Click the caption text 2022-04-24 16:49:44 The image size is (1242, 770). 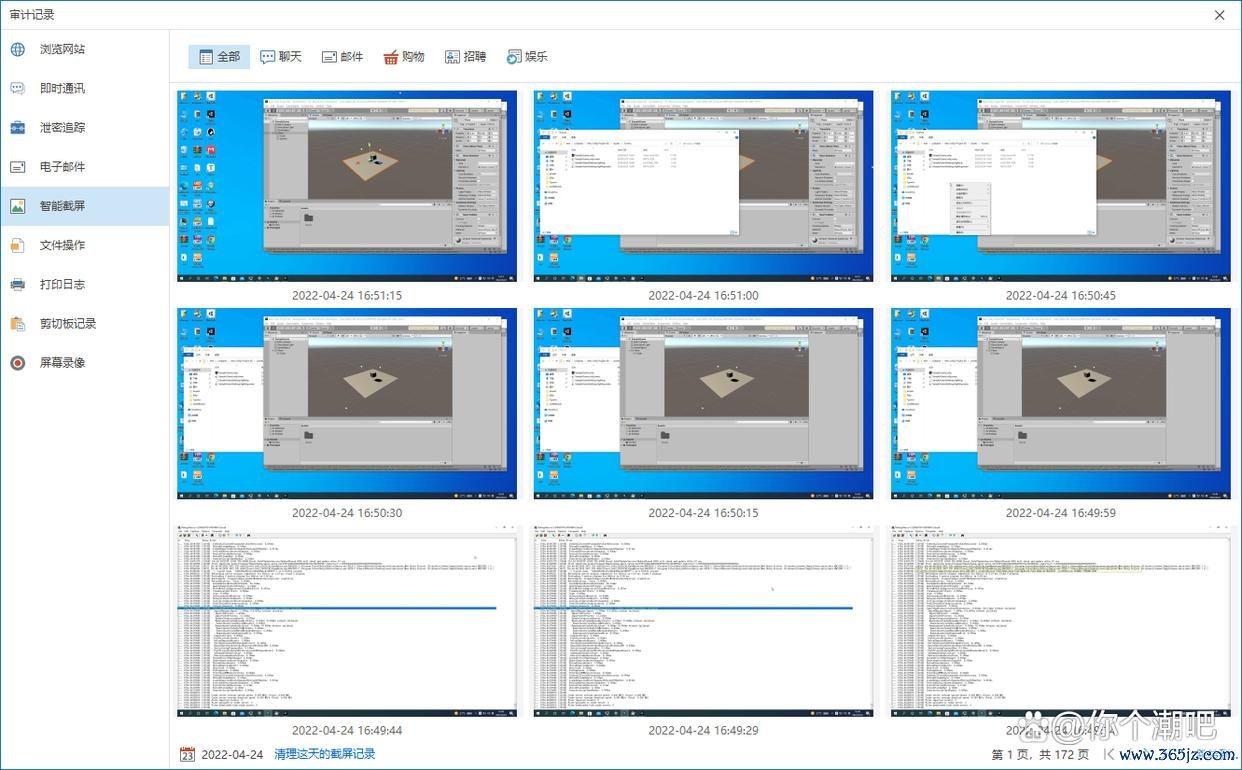(x=347, y=730)
